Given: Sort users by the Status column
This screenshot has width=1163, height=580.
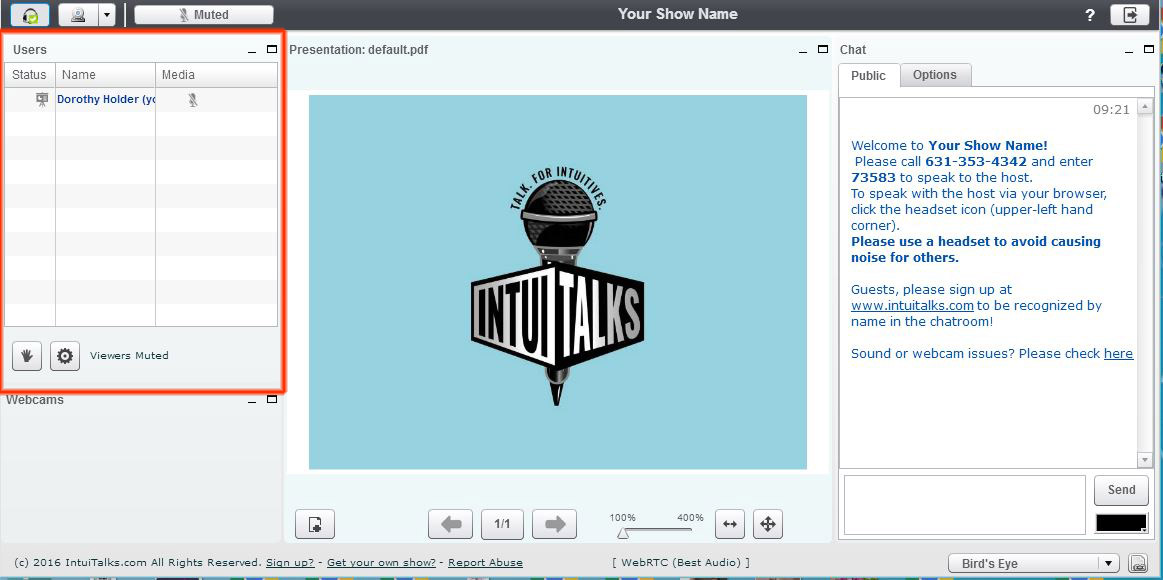Looking at the screenshot, I should tap(30, 75).
